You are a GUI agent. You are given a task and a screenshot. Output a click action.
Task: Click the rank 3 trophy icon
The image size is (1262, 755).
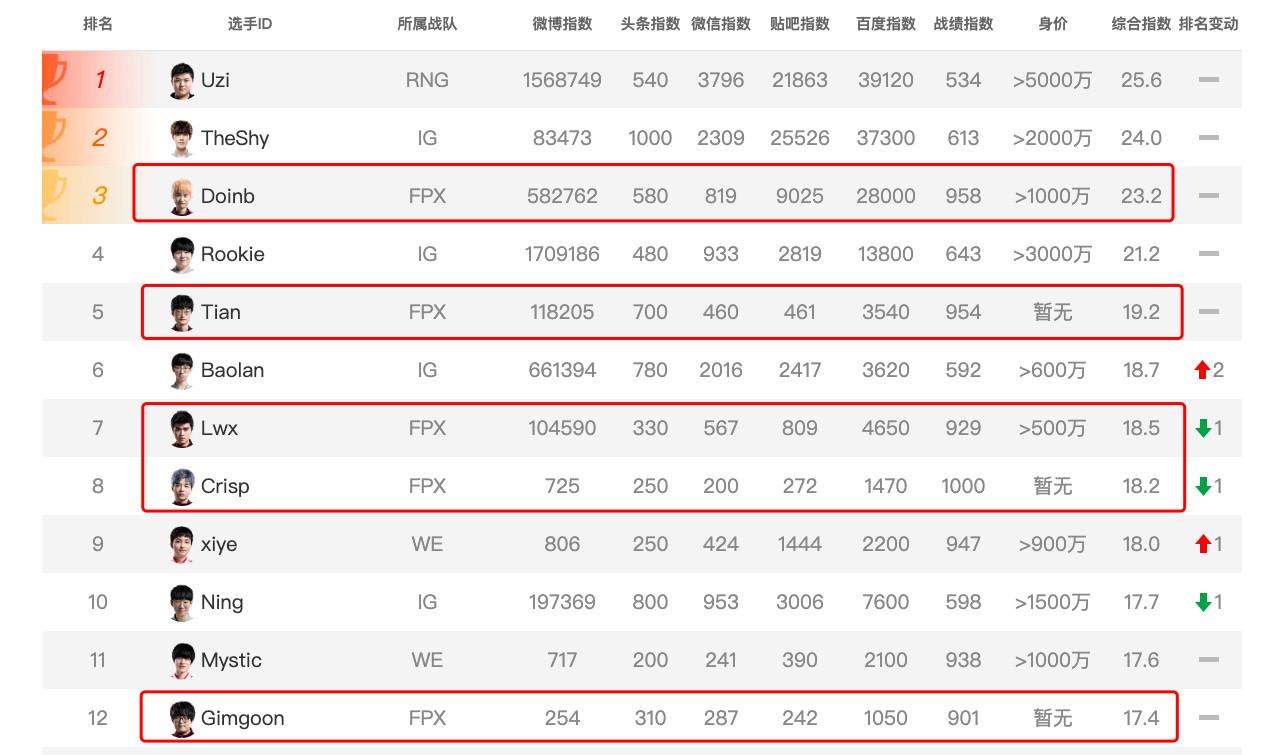[55, 196]
